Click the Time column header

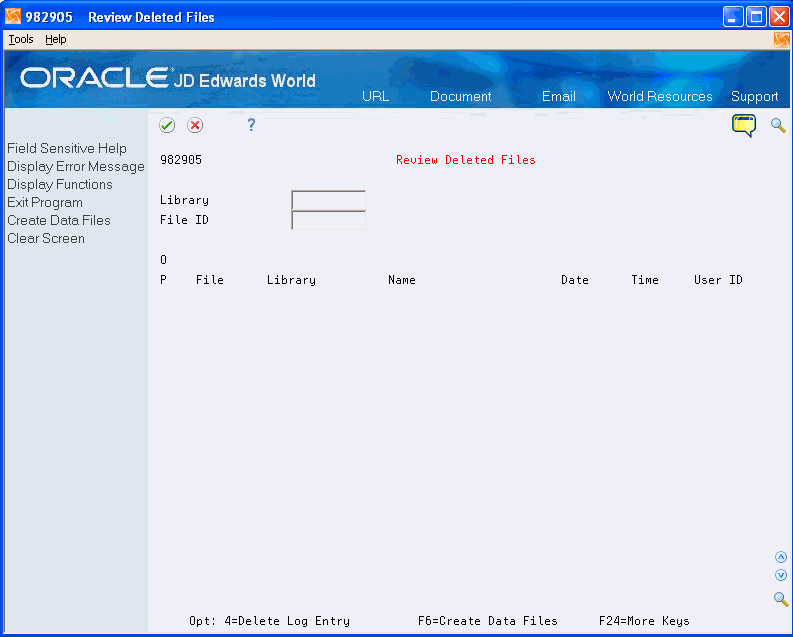tap(645, 280)
